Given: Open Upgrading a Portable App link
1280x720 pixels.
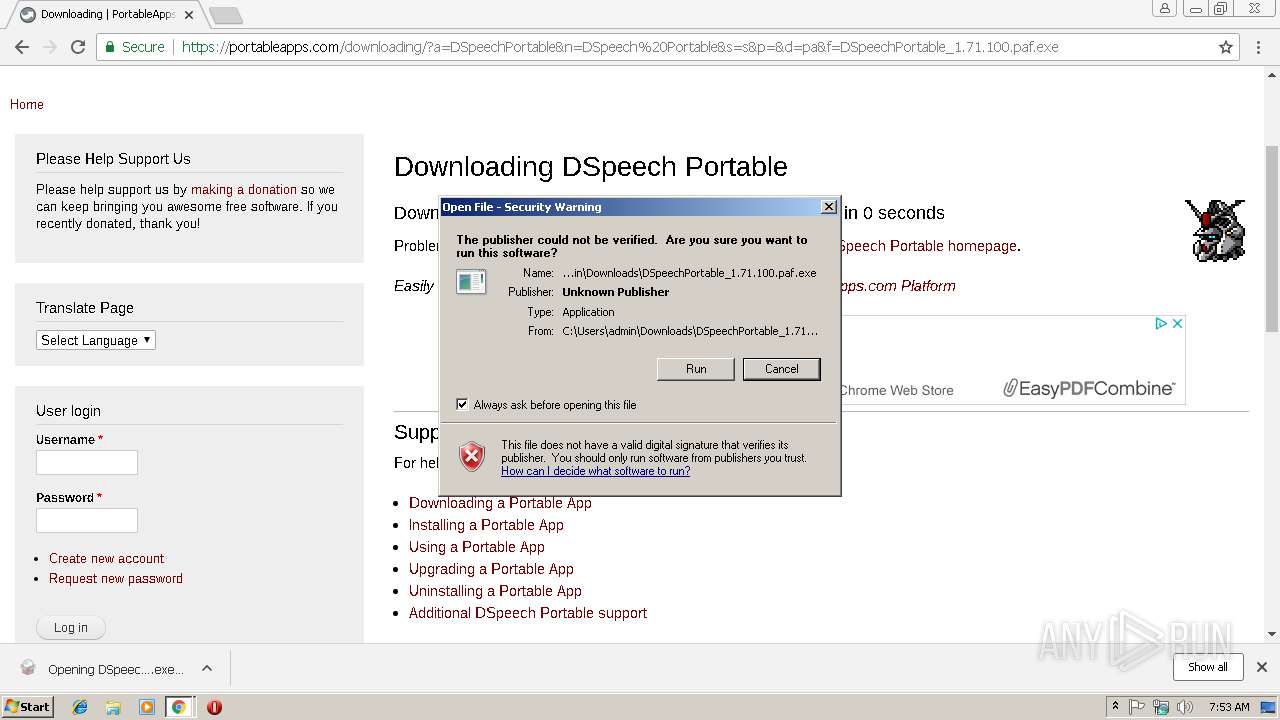Looking at the screenshot, I should pos(491,569).
